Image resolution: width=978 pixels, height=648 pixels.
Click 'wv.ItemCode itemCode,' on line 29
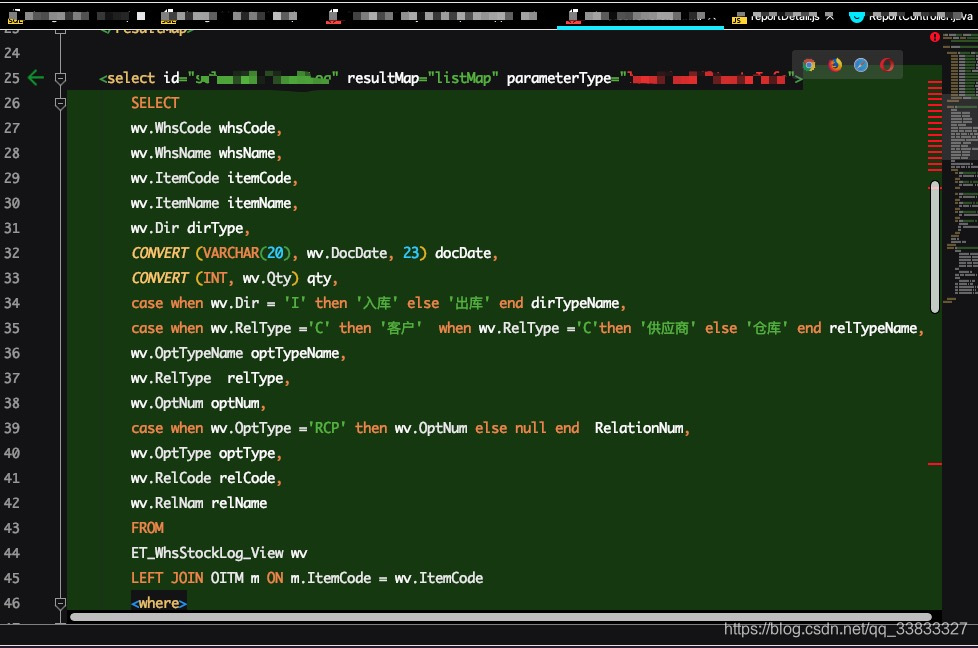click(x=214, y=178)
